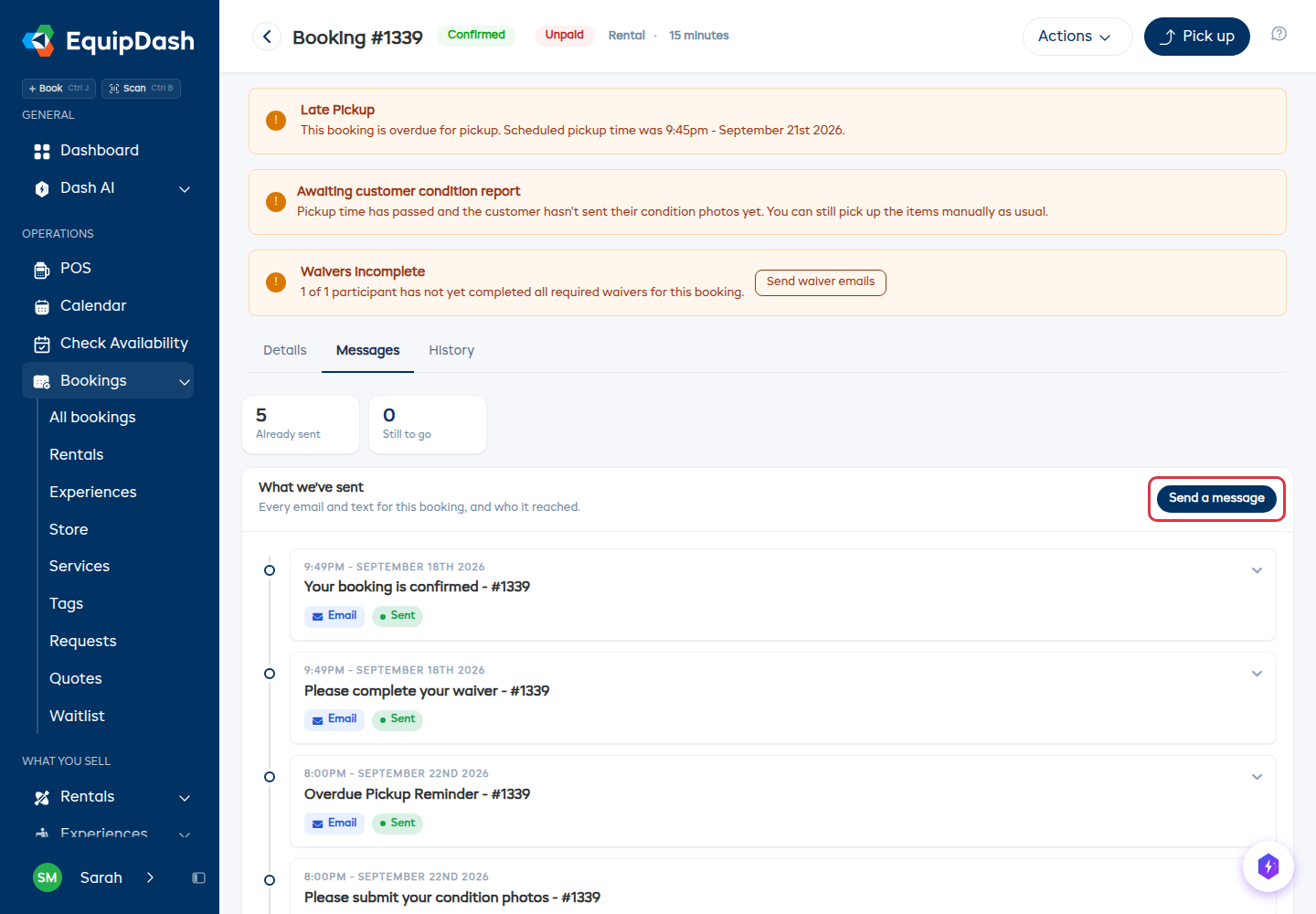The width and height of the screenshot is (1316, 914).
Task: Open Sarah's account menu arrow
Action: pyautogui.click(x=150, y=877)
